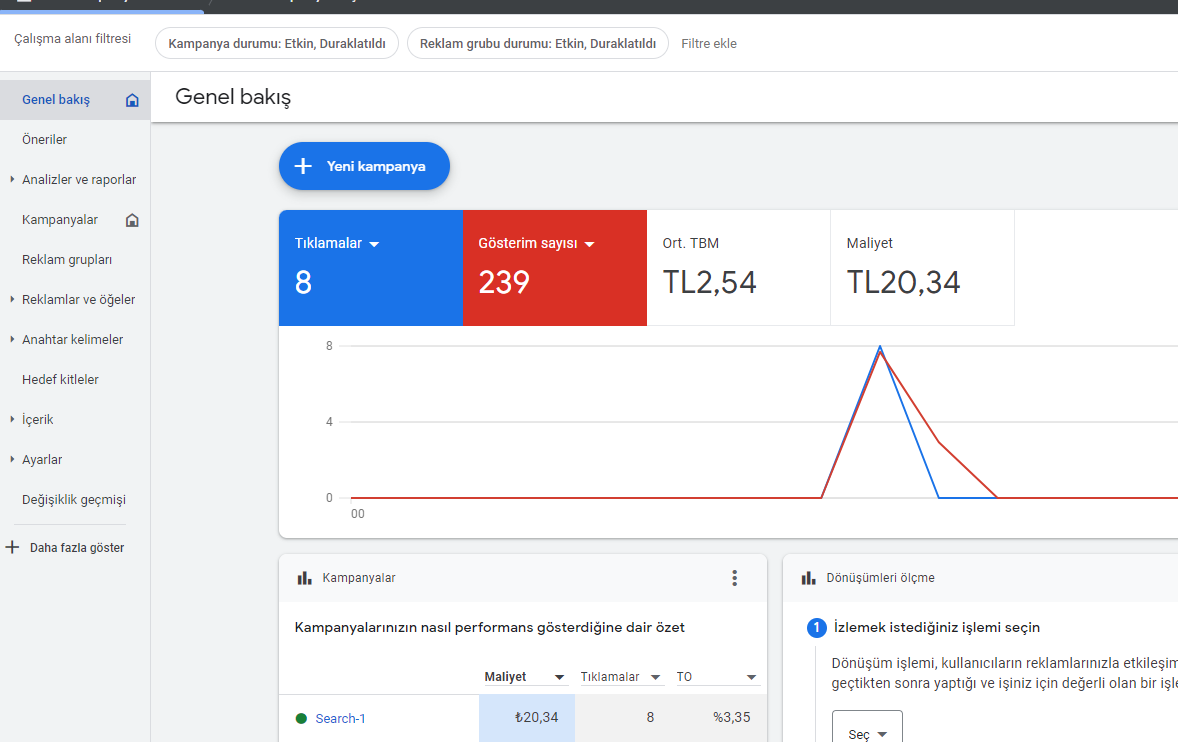Click the step 1 circle icon
Viewport: 1178px width, 742px height.
[x=817, y=628]
